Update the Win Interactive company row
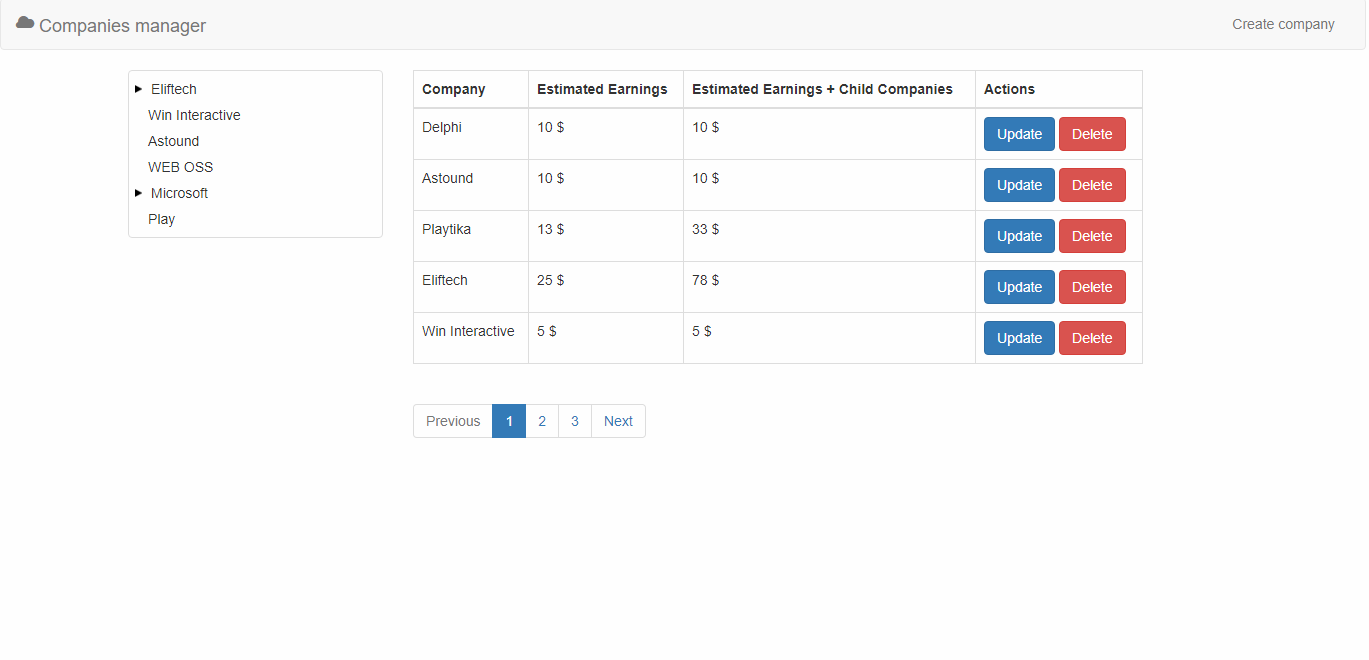Viewport: 1369px width, 660px height. 1019,338
